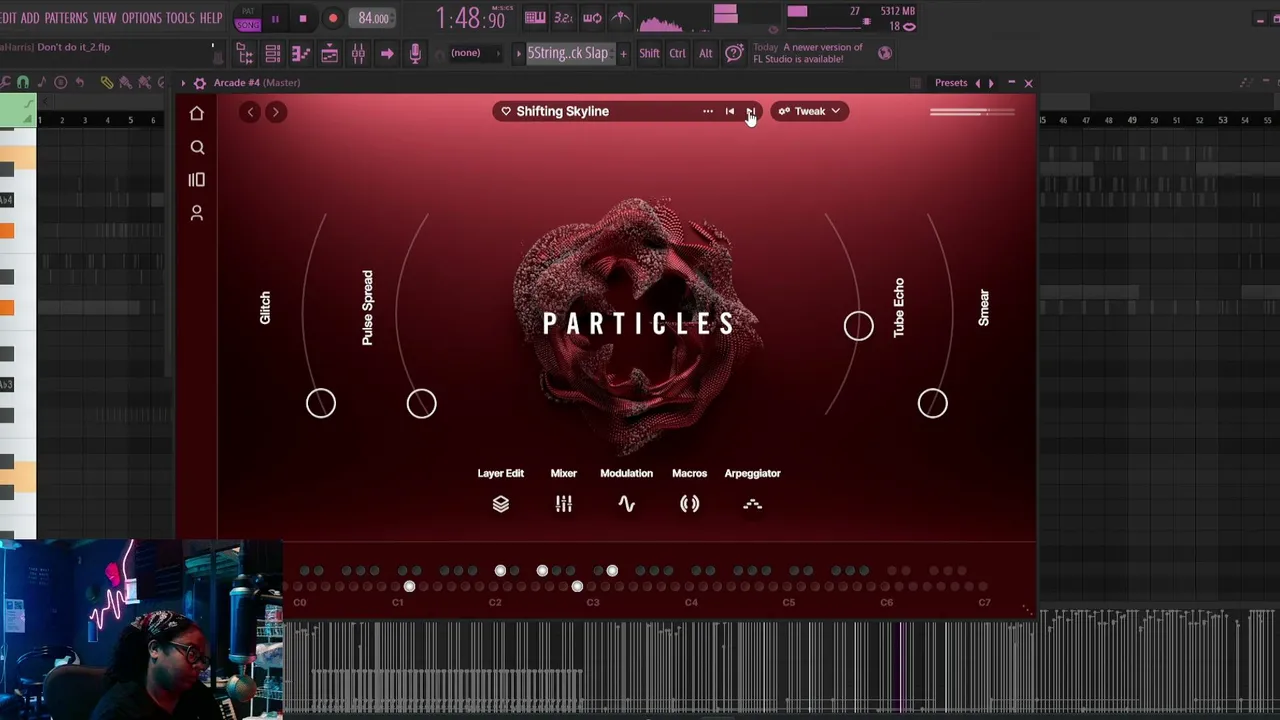Open the Arcade search icon
This screenshot has width=1280, height=720.
pos(197,148)
